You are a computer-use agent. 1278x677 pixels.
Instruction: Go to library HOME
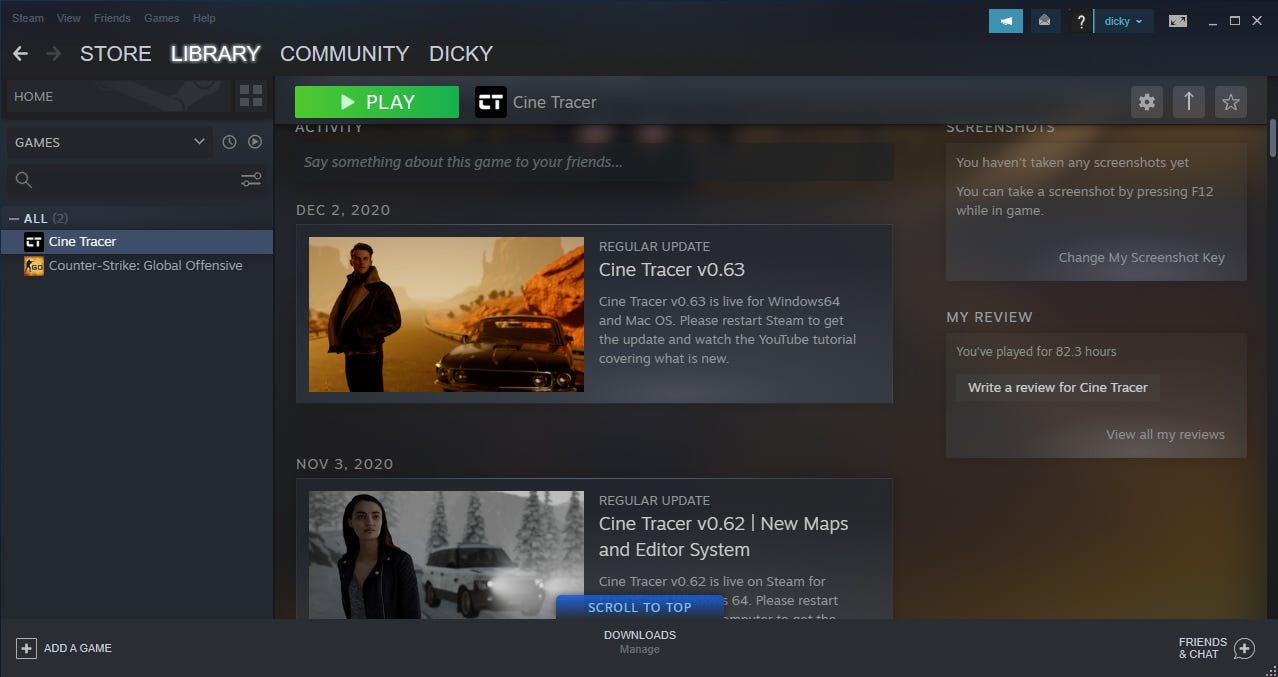(x=118, y=97)
